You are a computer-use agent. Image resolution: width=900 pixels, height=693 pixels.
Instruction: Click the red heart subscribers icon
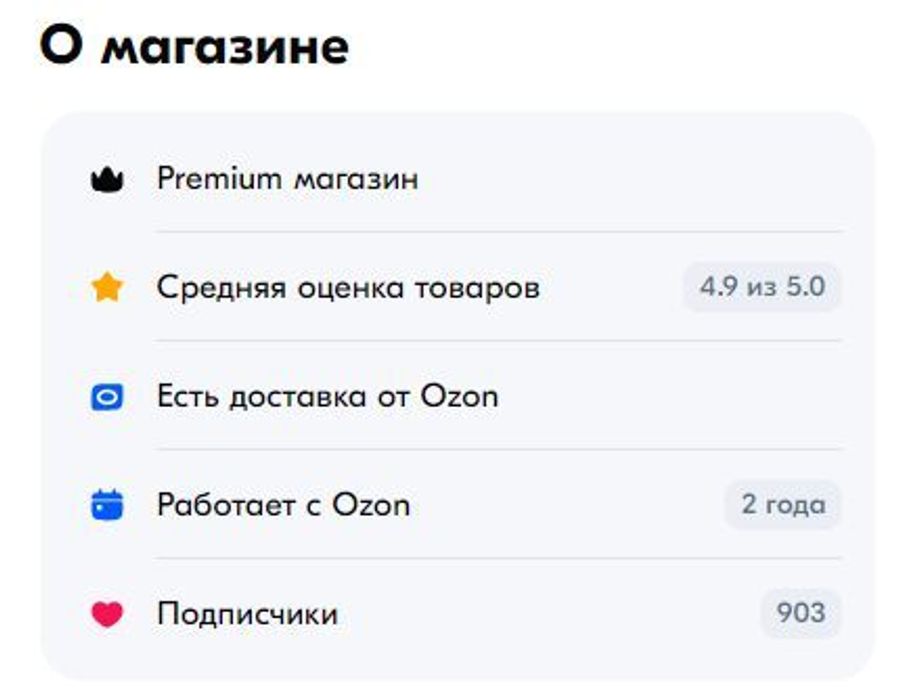click(105, 611)
